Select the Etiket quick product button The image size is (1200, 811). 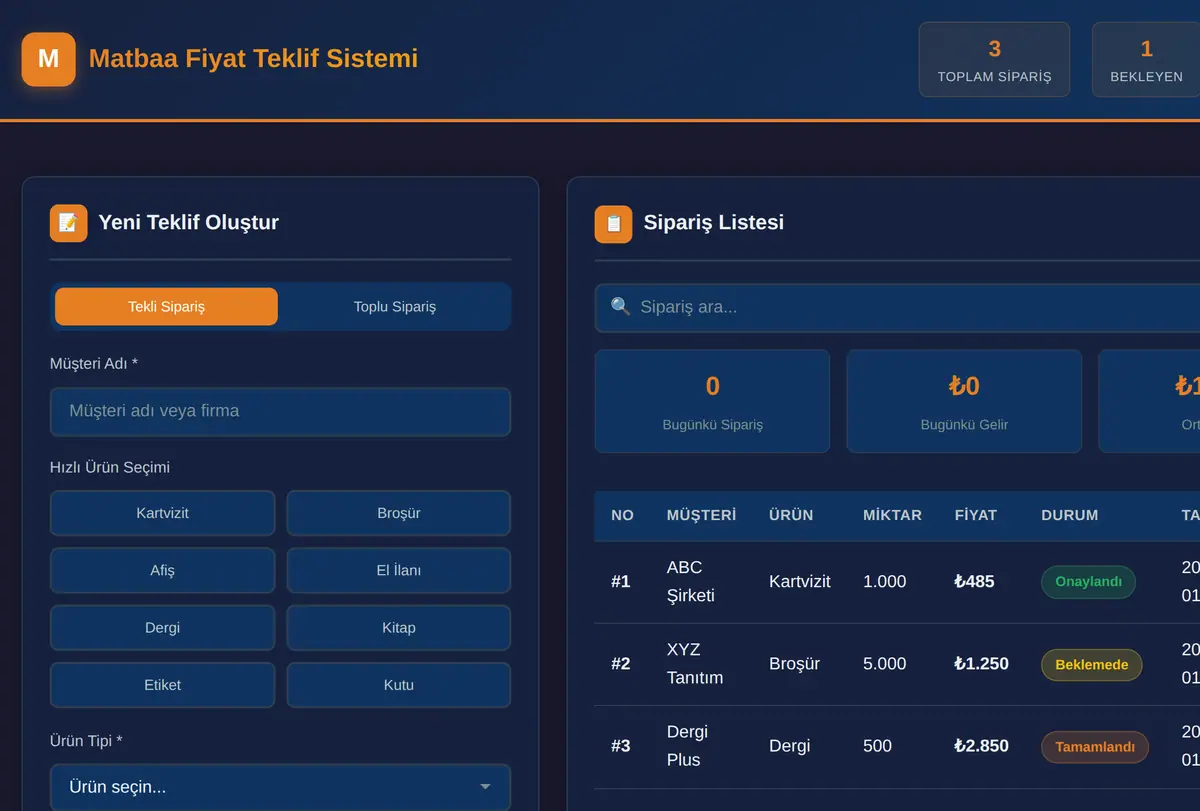(162, 685)
